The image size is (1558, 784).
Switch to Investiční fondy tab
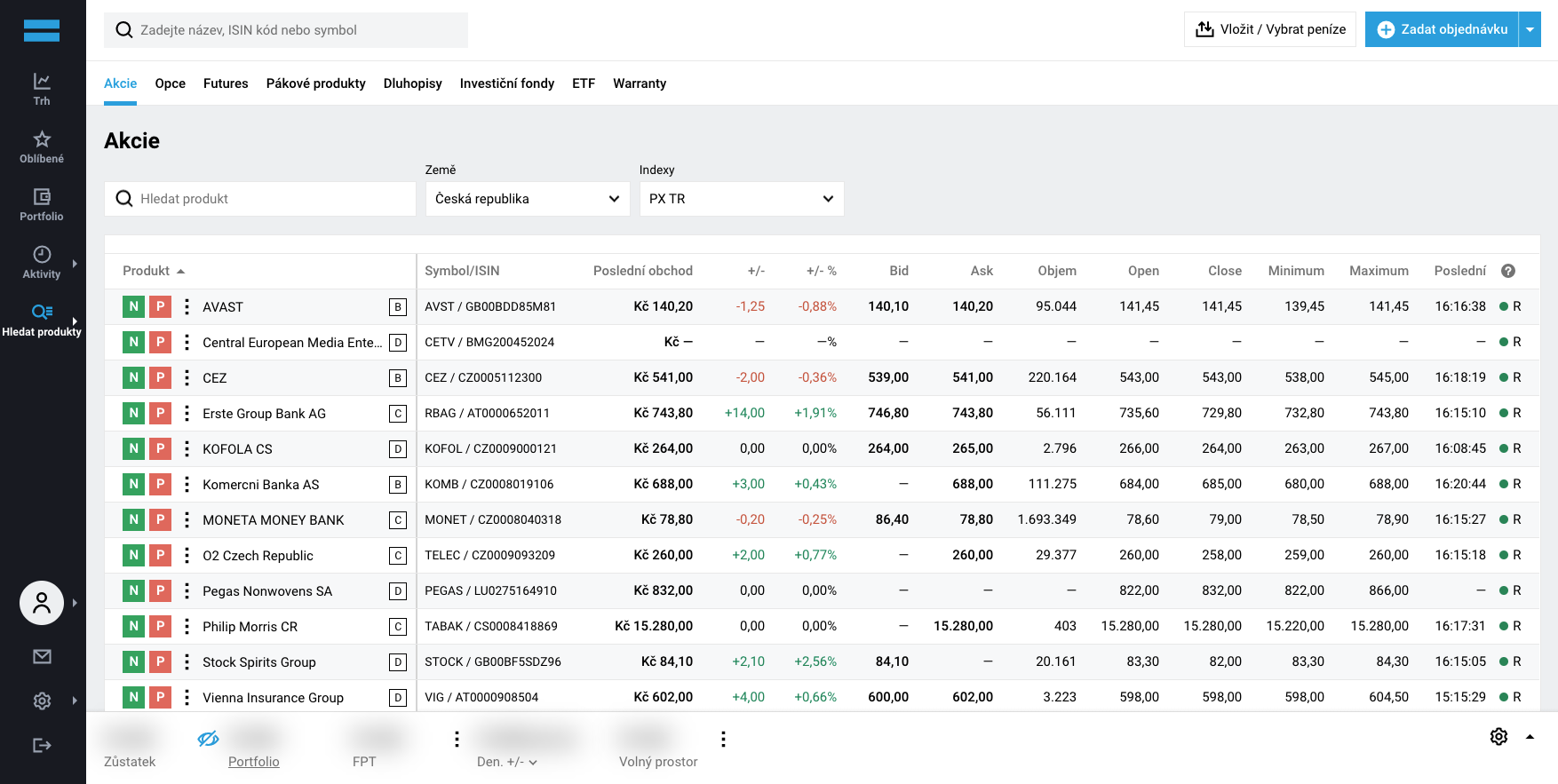click(506, 83)
